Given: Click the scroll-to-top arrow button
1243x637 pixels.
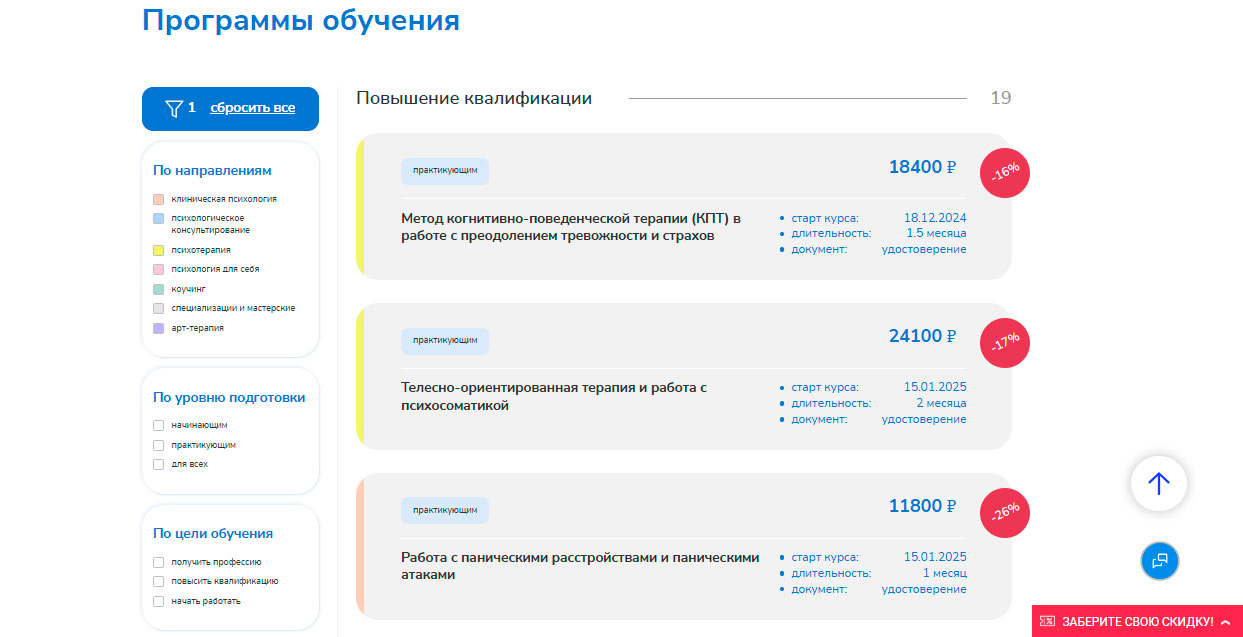Looking at the screenshot, I should click(x=1158, y=484).
